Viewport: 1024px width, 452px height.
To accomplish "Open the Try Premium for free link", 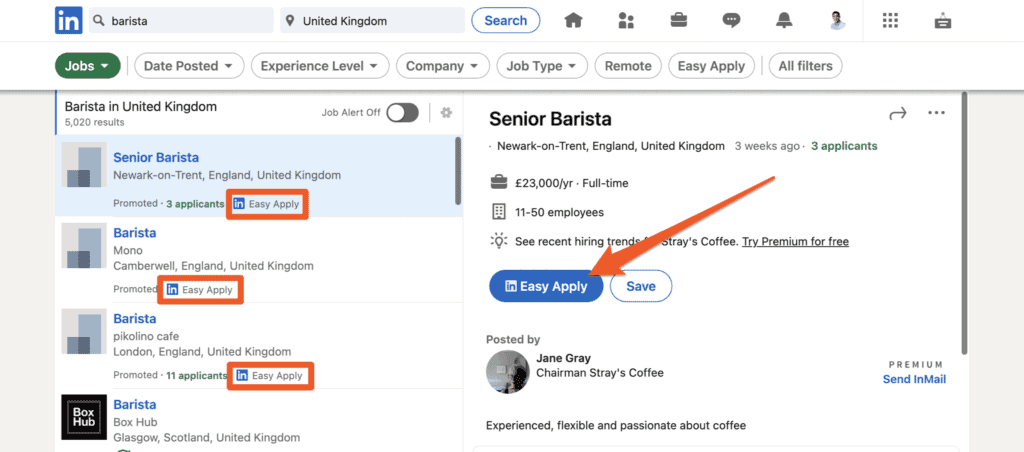I will tap(795, 241).
